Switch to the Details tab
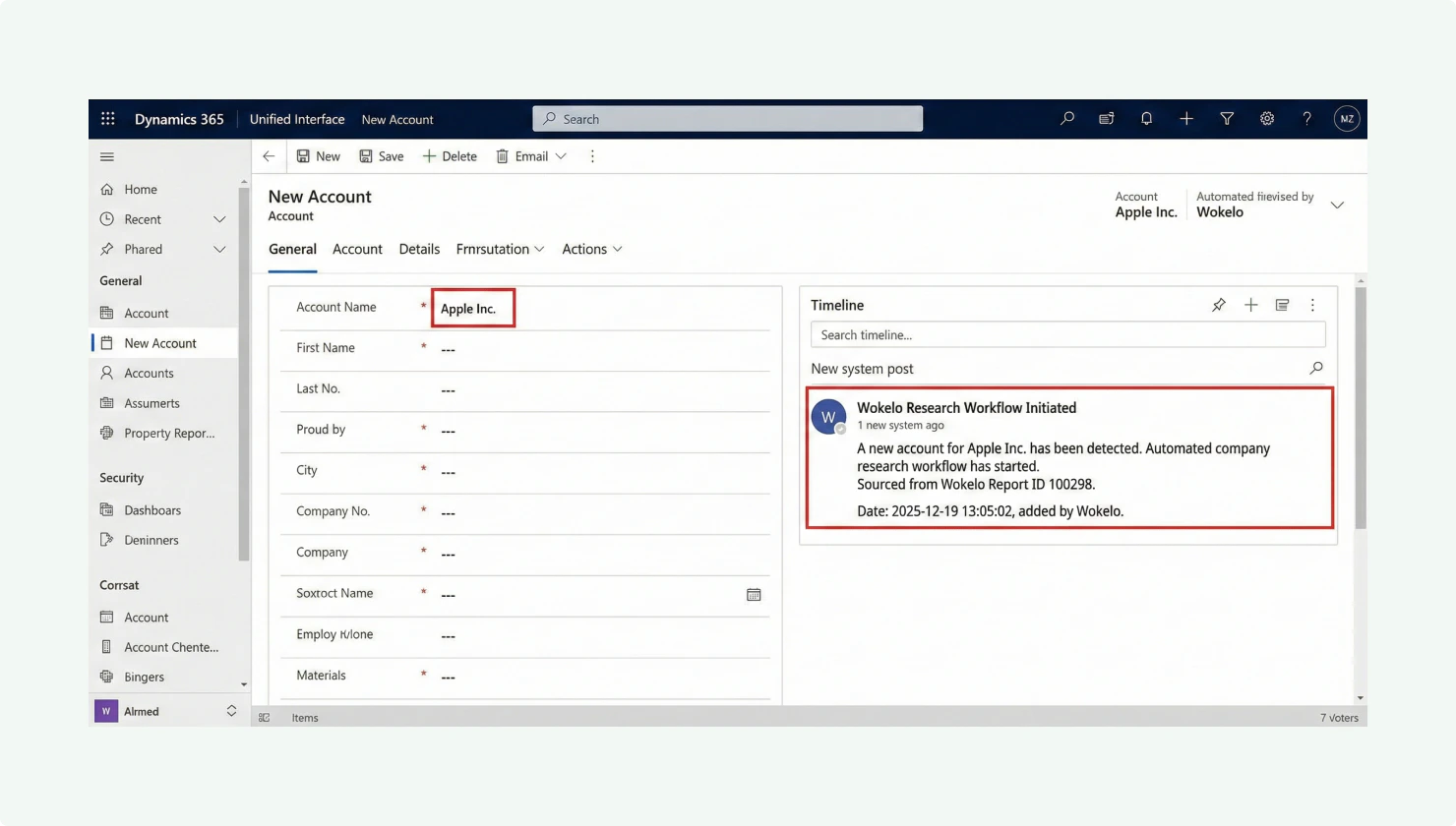 [419, 249]
